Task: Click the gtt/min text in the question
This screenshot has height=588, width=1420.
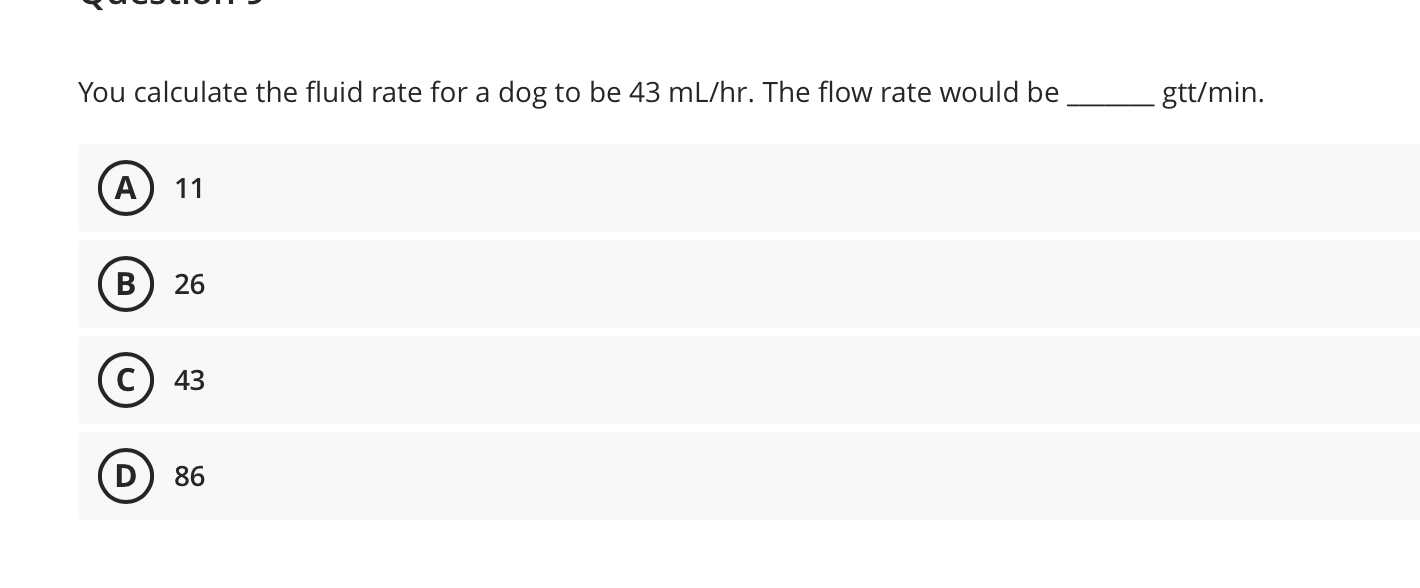Action: [x=1212, y=92]
